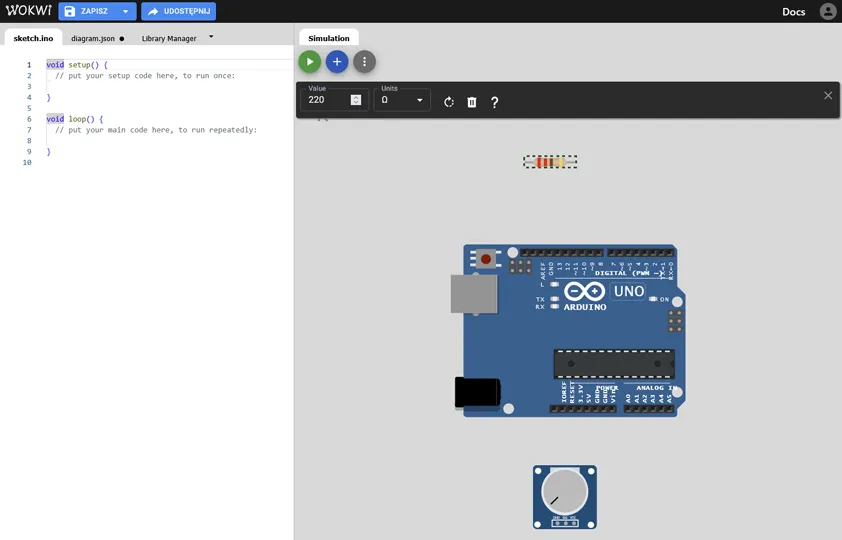Screen dimensions: 842x540
Task: Click the main code comment on line 7
Action: pyautogui.click(x=156, y=130)
